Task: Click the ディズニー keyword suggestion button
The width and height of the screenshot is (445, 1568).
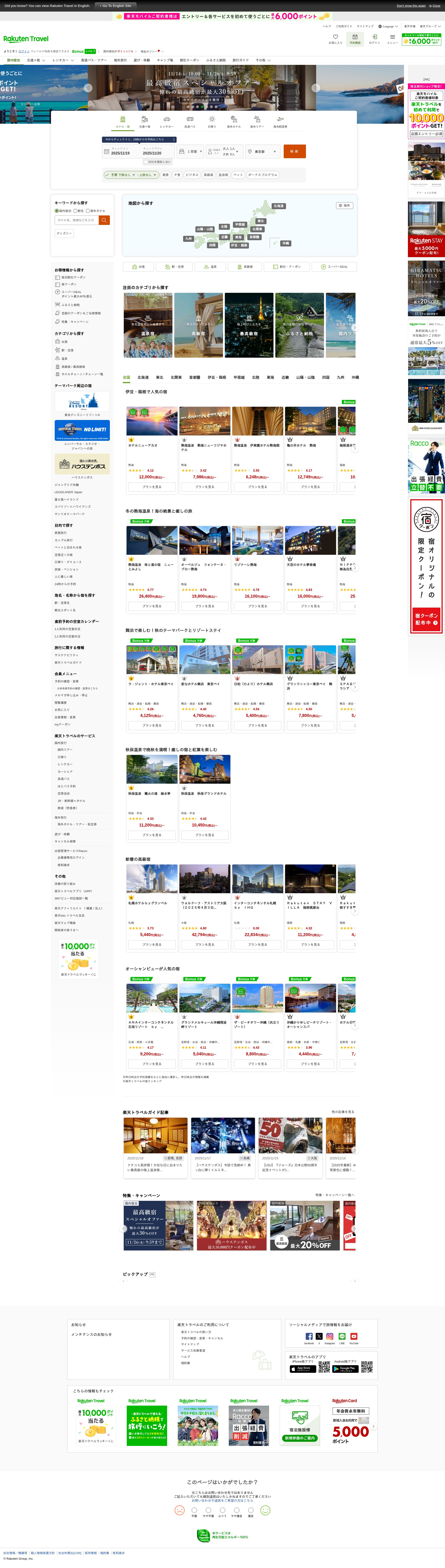Action: tap(64, 233)
